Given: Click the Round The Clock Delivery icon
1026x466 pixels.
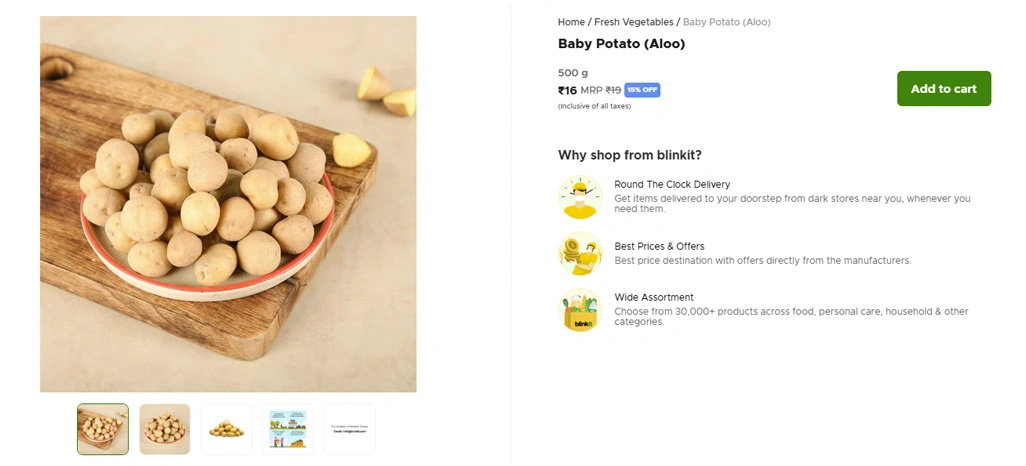Looking at the screenshot, I should click(x=579, y=197).
